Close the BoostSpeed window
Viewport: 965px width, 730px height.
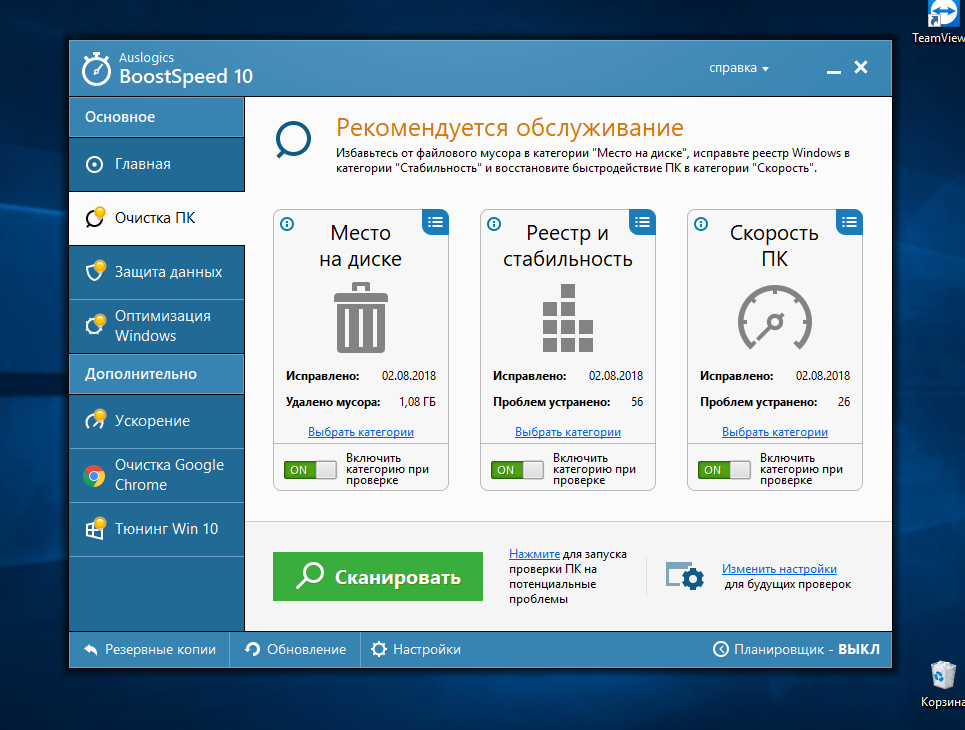click(x=861, y=67)
